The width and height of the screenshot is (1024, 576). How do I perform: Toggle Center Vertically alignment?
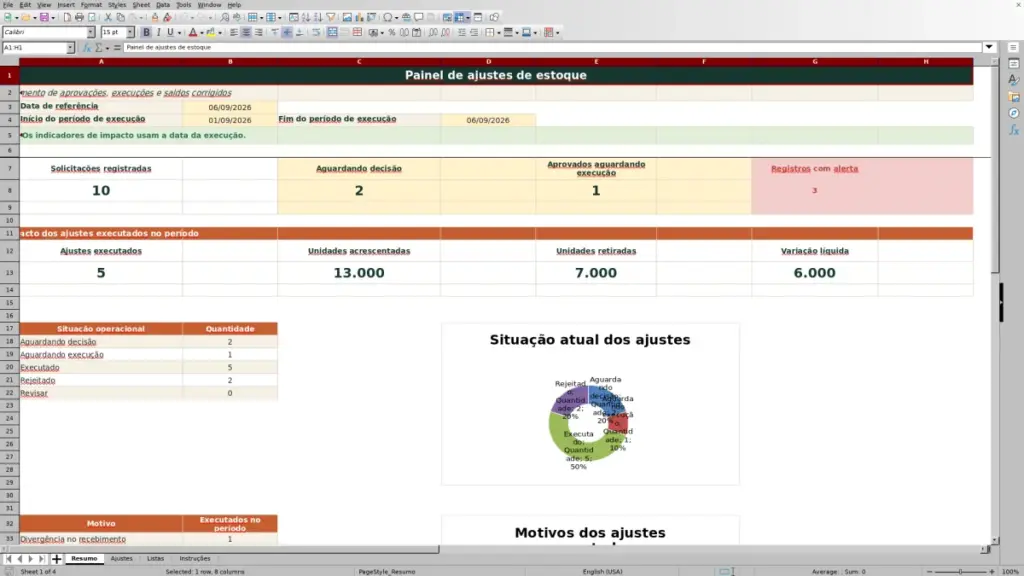(287, 33)
